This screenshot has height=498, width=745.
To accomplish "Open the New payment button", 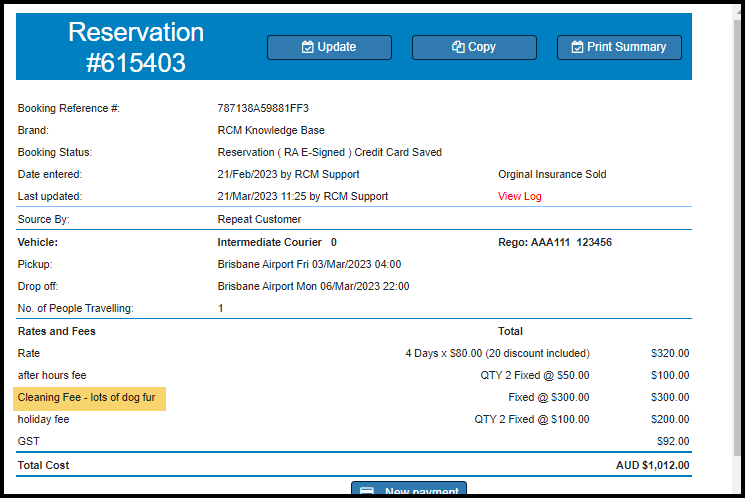I will [x=409, y=490].
